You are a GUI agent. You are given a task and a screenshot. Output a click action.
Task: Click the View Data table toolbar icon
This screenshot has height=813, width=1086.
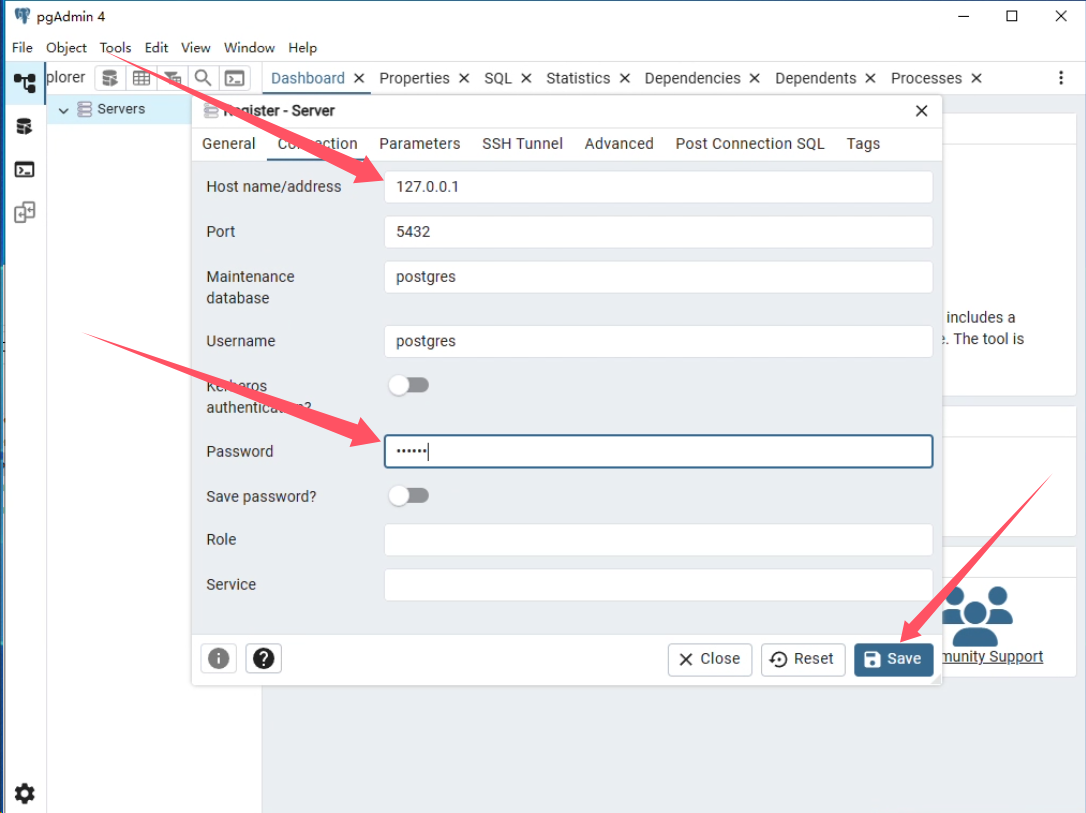point(141,78)
